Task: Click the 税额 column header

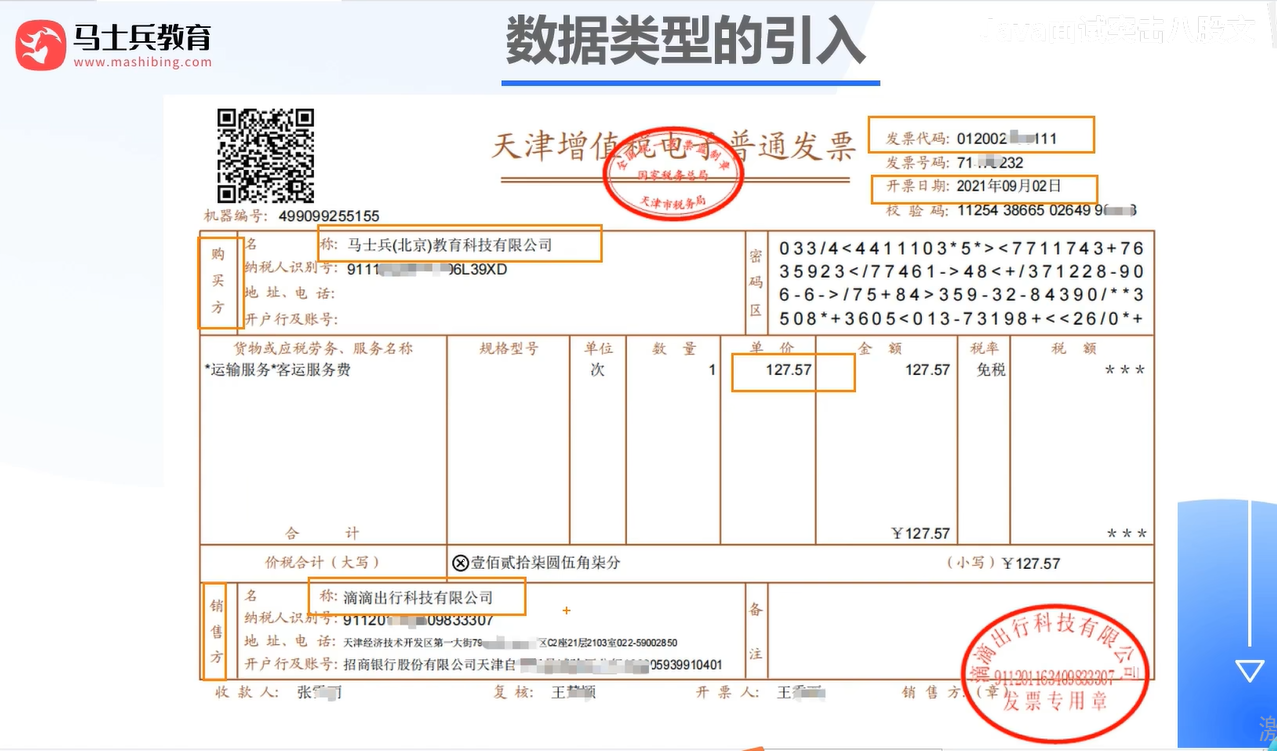Action: click(x=1074, y=348)
